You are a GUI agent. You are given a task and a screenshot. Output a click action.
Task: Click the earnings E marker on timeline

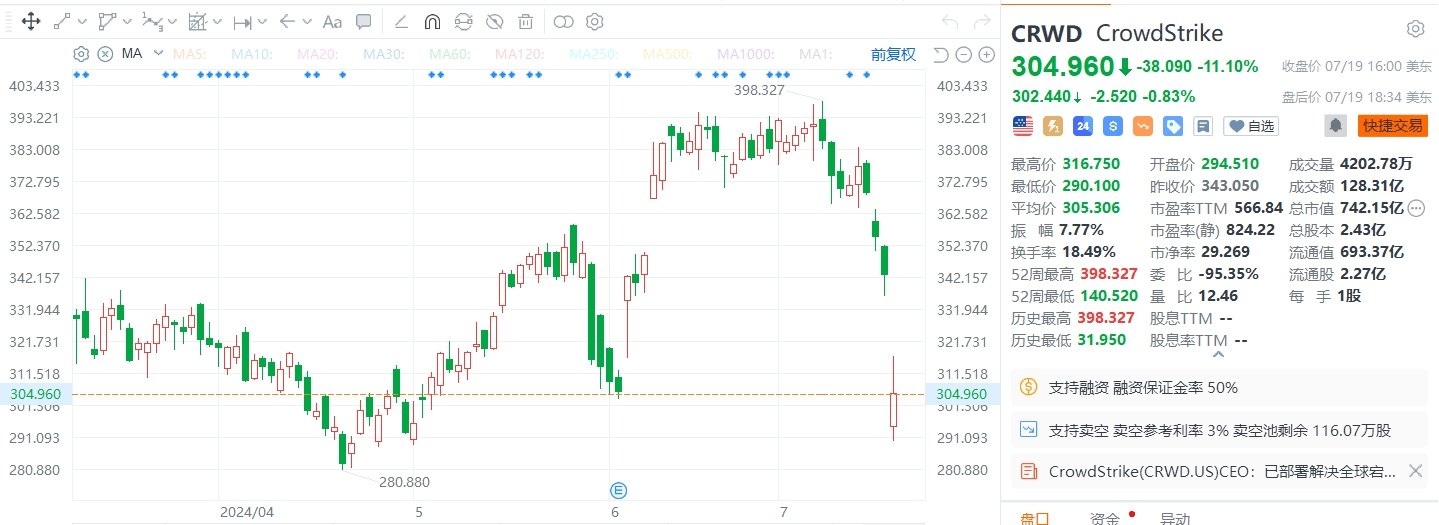[x=618, y=489]
